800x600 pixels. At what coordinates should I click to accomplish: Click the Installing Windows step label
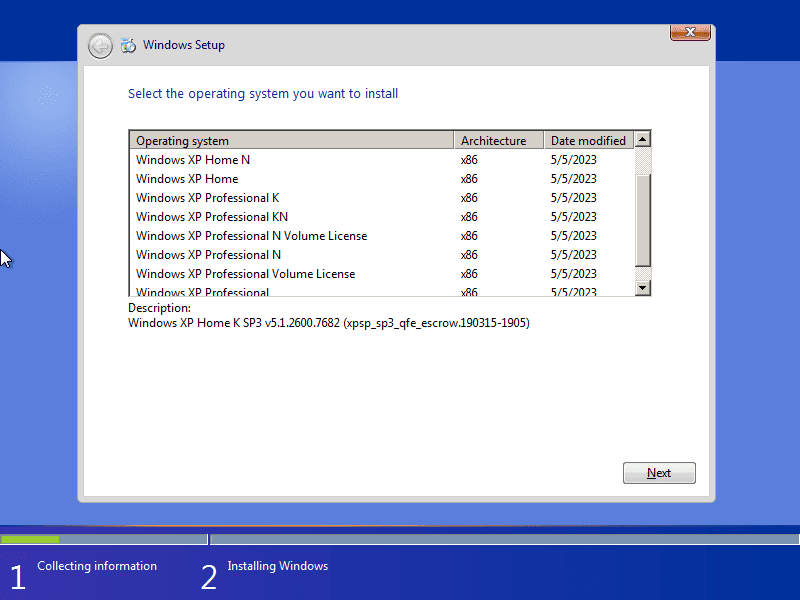[x=278, y=566]
